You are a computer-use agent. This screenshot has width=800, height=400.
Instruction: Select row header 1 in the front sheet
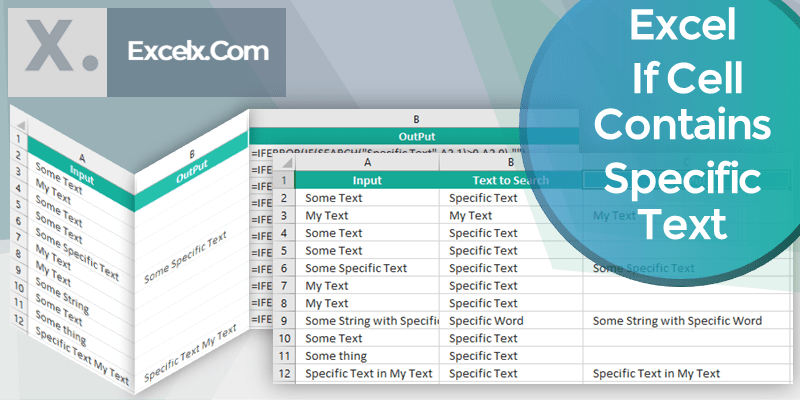284,180
